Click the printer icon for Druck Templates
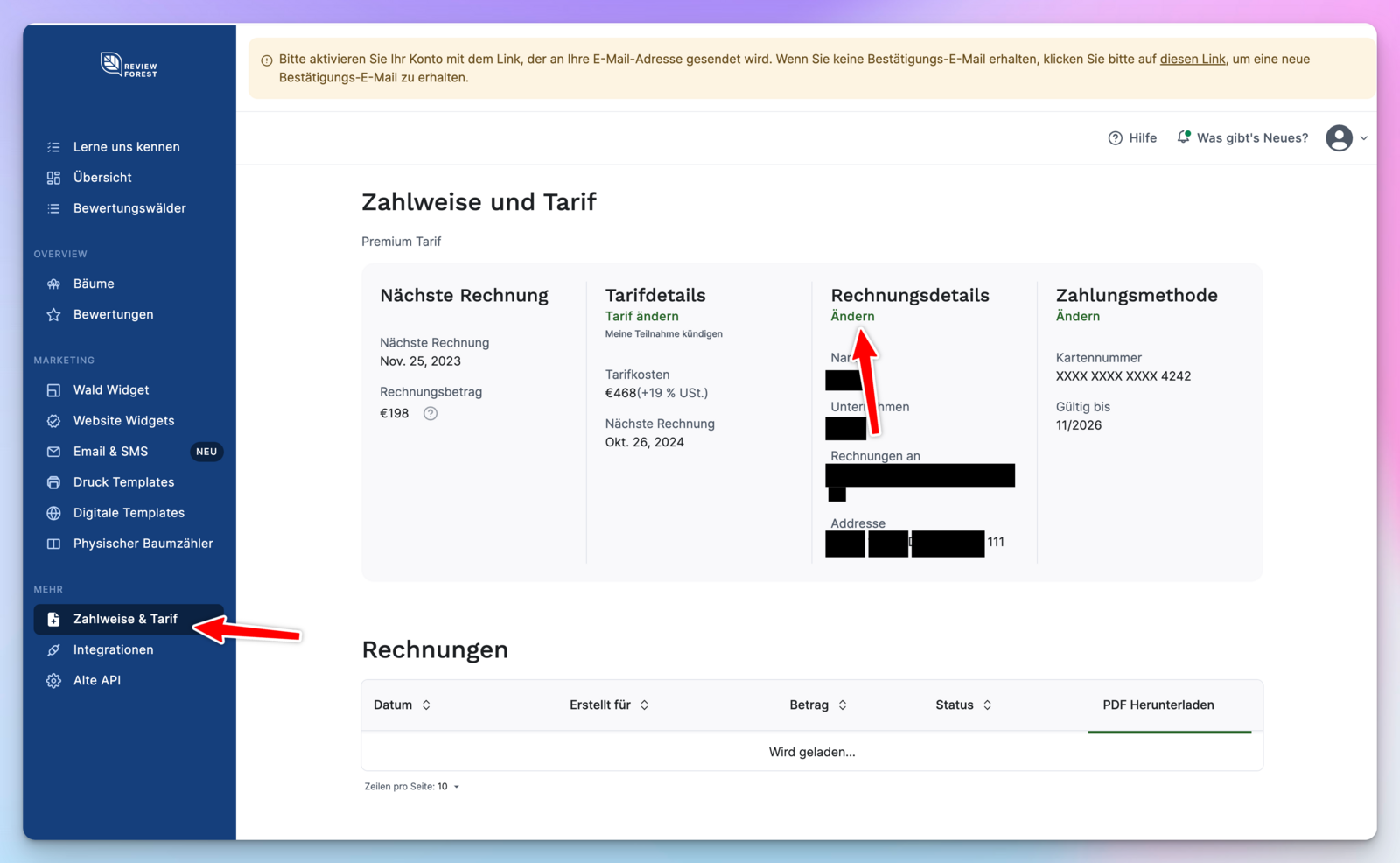Screen dimensions: 1400x863 [54, 482]
